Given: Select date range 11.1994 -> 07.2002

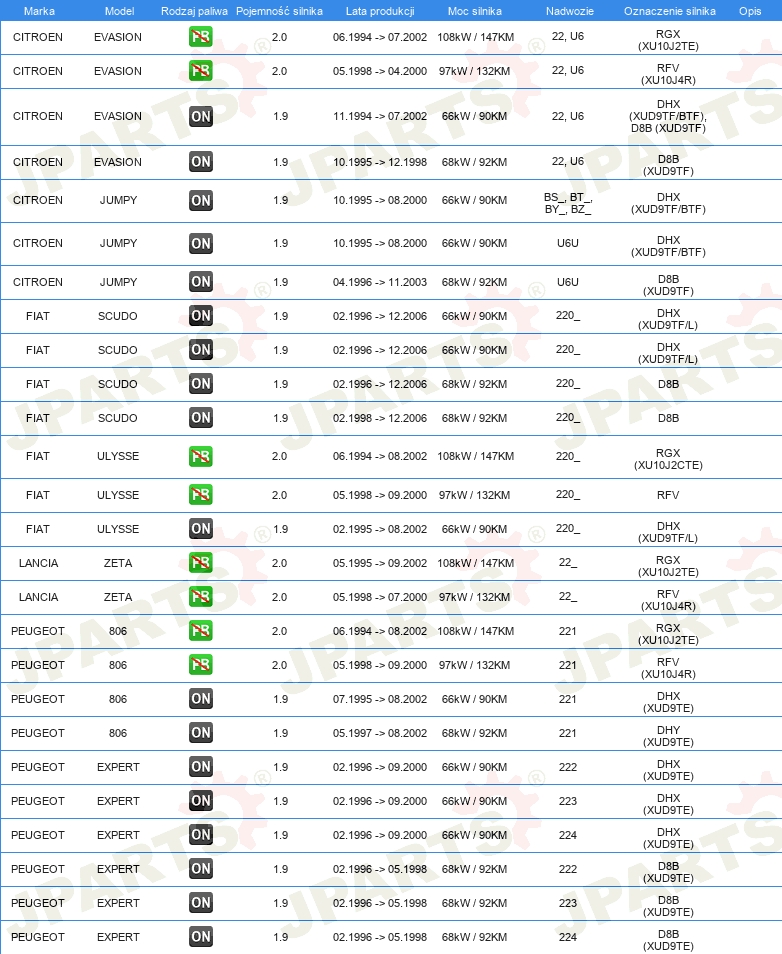Looking at the screenshot, I should [x=380, y=116].
